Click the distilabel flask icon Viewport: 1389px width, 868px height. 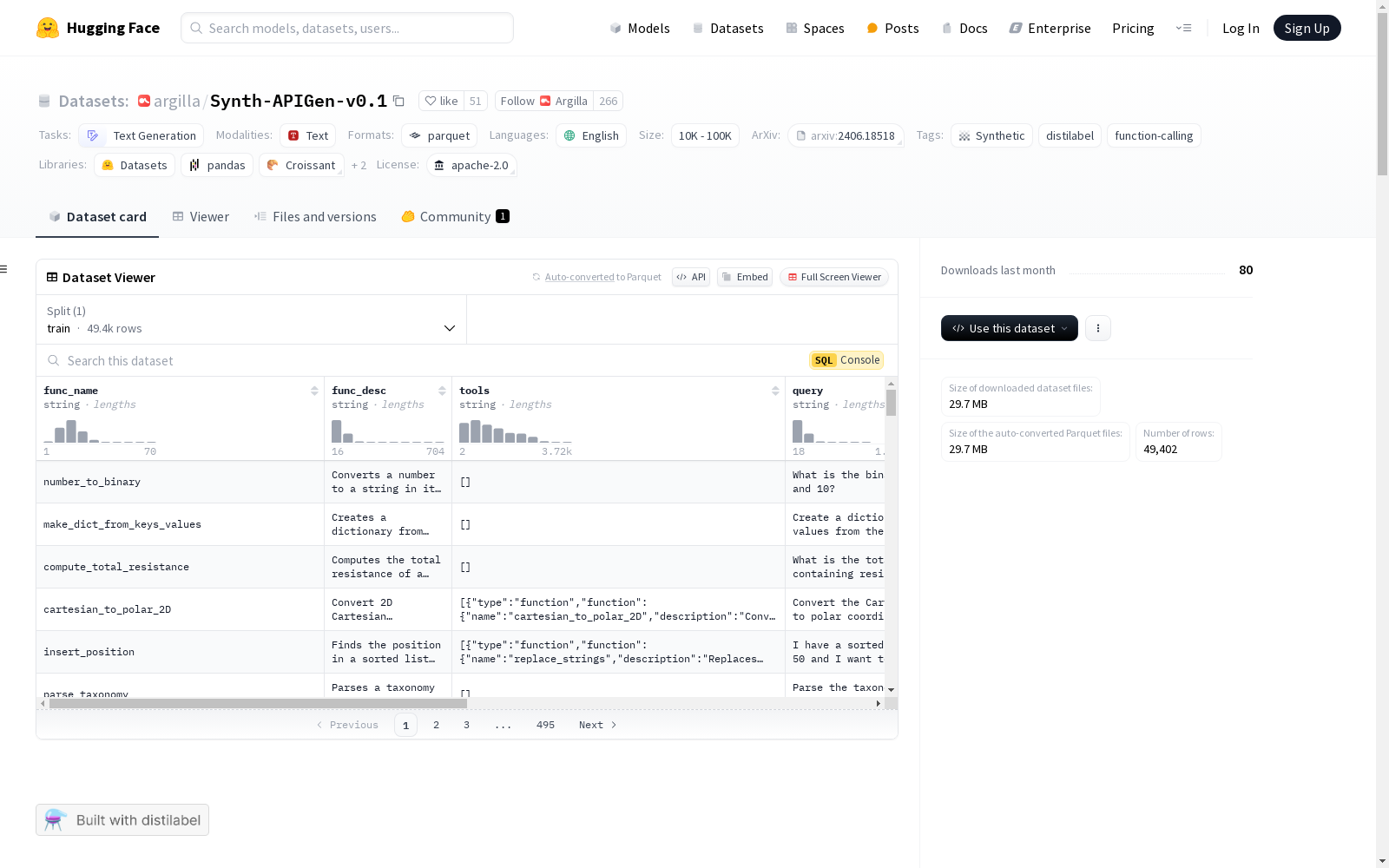[56, 819]
